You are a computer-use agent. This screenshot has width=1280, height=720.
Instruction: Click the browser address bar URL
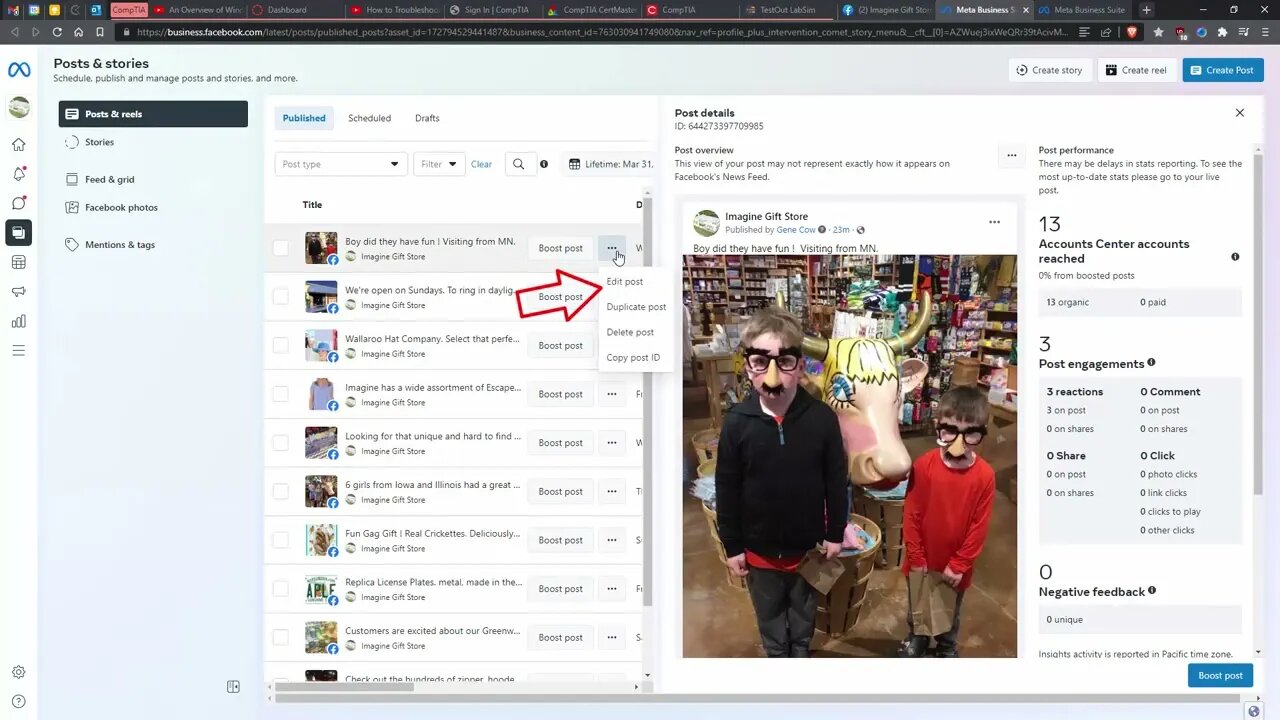[x=600, y=32]
